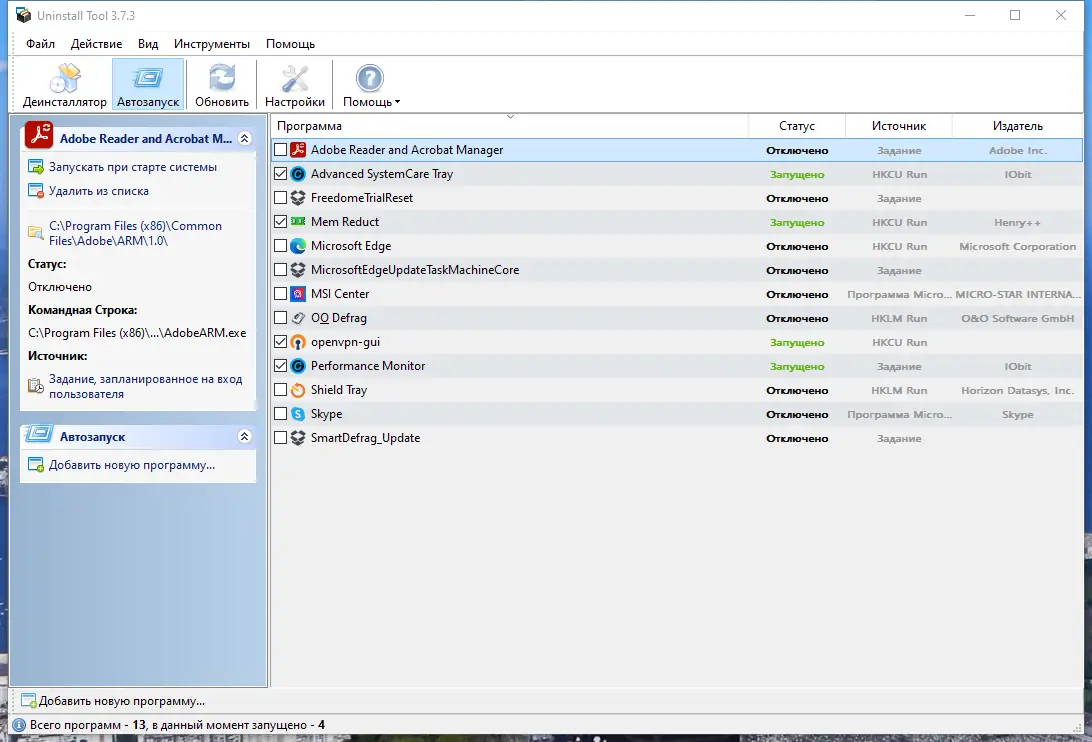This screenshot has height=742, width=1092.
Task: Click the O&O Software GmbH publisher cell
Action: (1017, 318)
